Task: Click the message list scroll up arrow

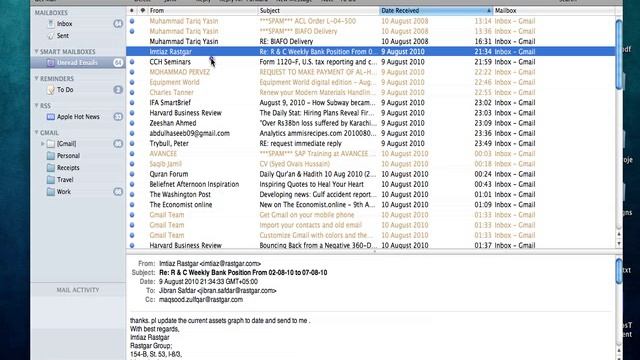Action: point(619,234)
